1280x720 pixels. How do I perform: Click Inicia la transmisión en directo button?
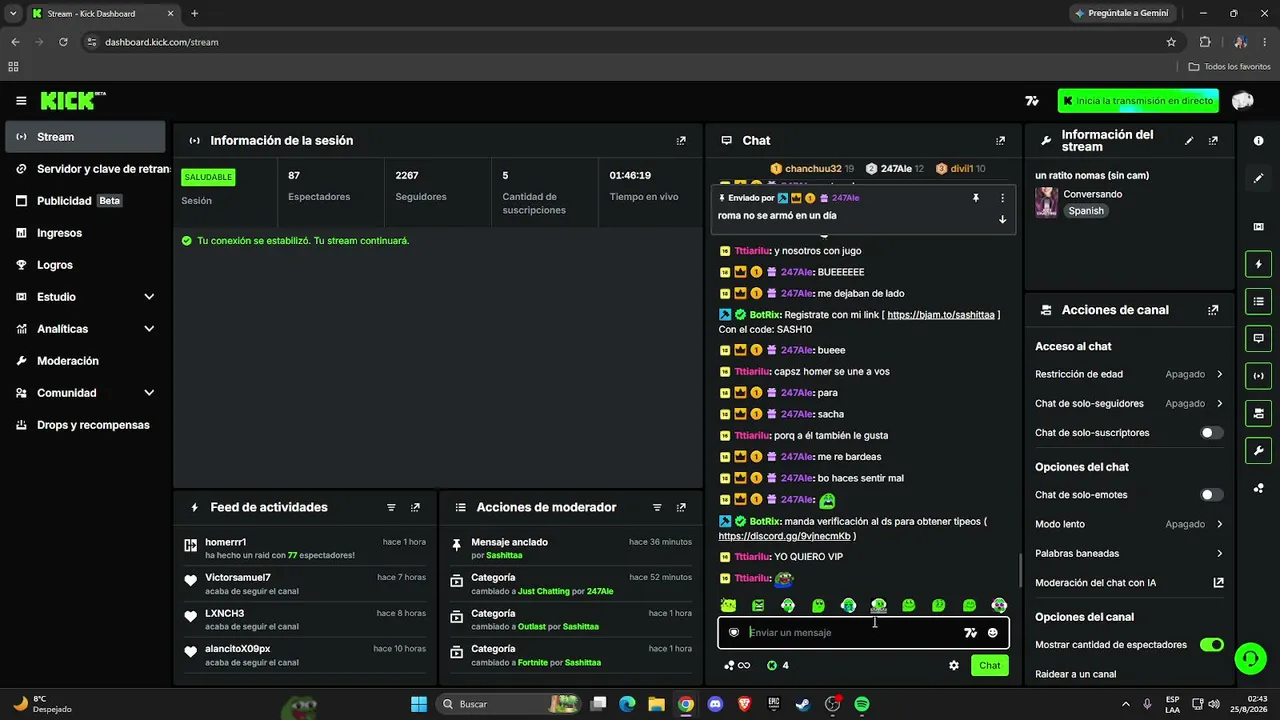coord(1138,101)
